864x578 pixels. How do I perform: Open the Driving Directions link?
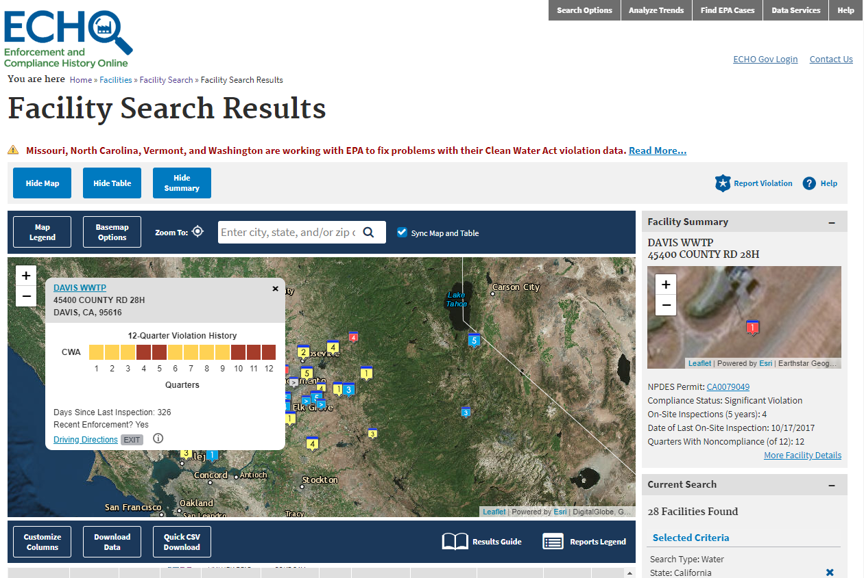coord(85,439)
